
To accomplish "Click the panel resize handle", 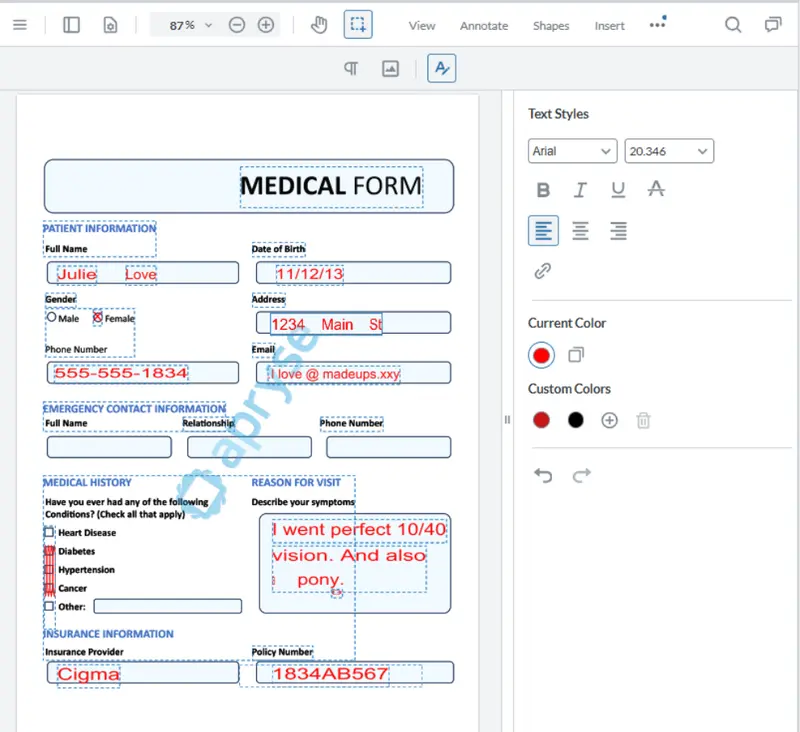I will tap(507, 419).
